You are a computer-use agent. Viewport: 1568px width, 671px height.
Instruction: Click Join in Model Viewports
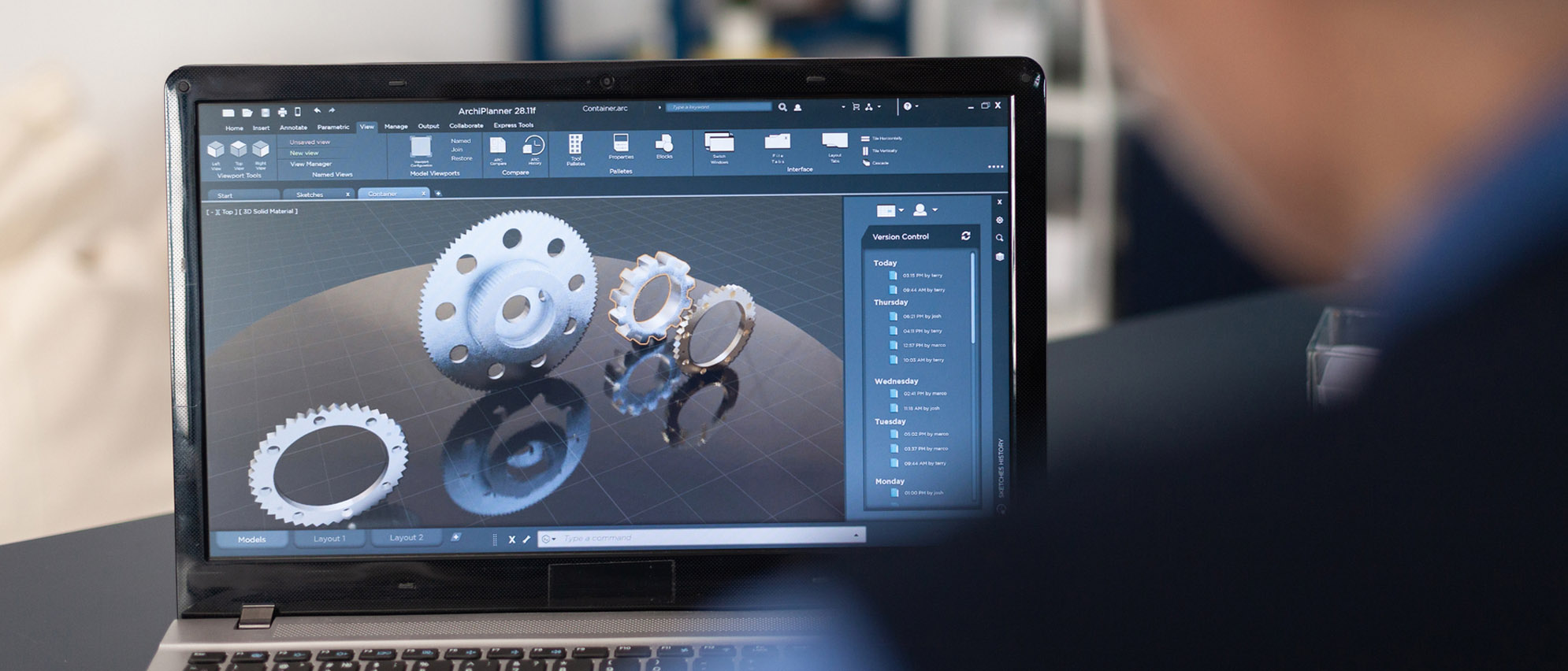tap(457, 150)
